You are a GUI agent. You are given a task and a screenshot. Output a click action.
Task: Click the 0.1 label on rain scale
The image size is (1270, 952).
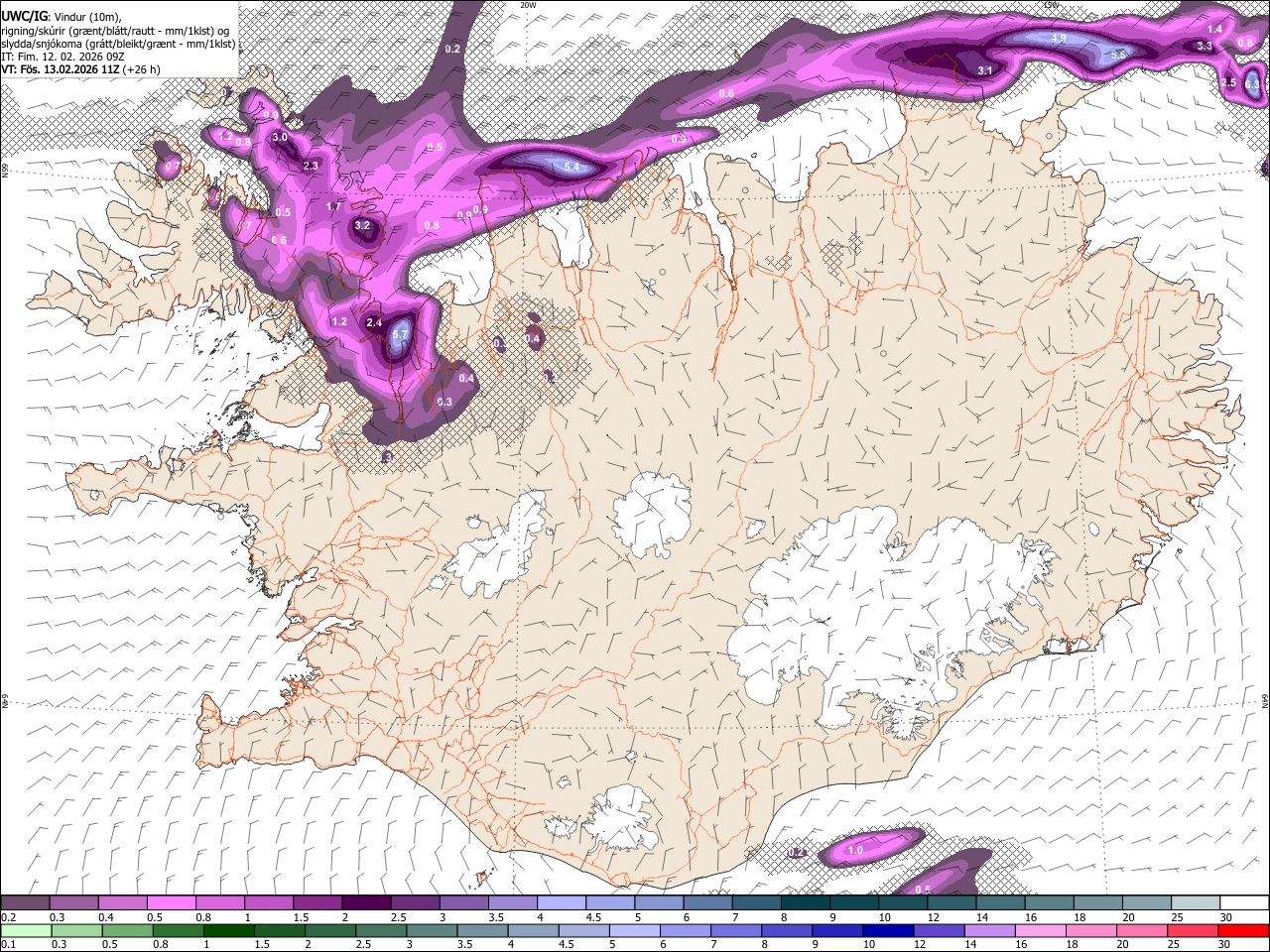[6, 944]
